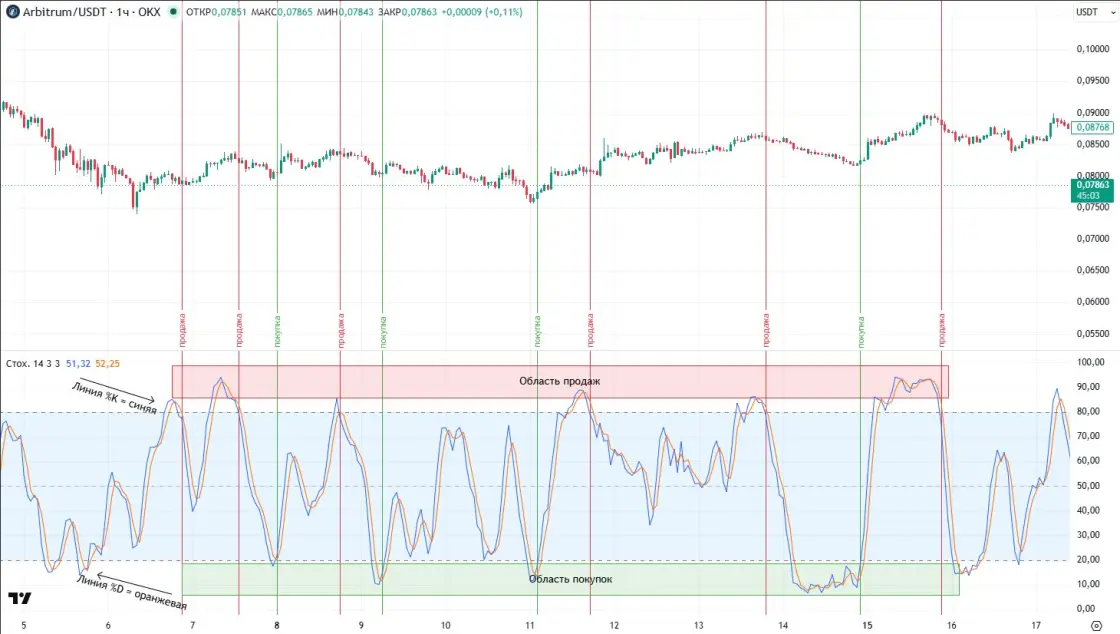Click the 0,06500 price axis label
The width and height of the screenshot is (1120, 634).
click(x=1093, y=270)
